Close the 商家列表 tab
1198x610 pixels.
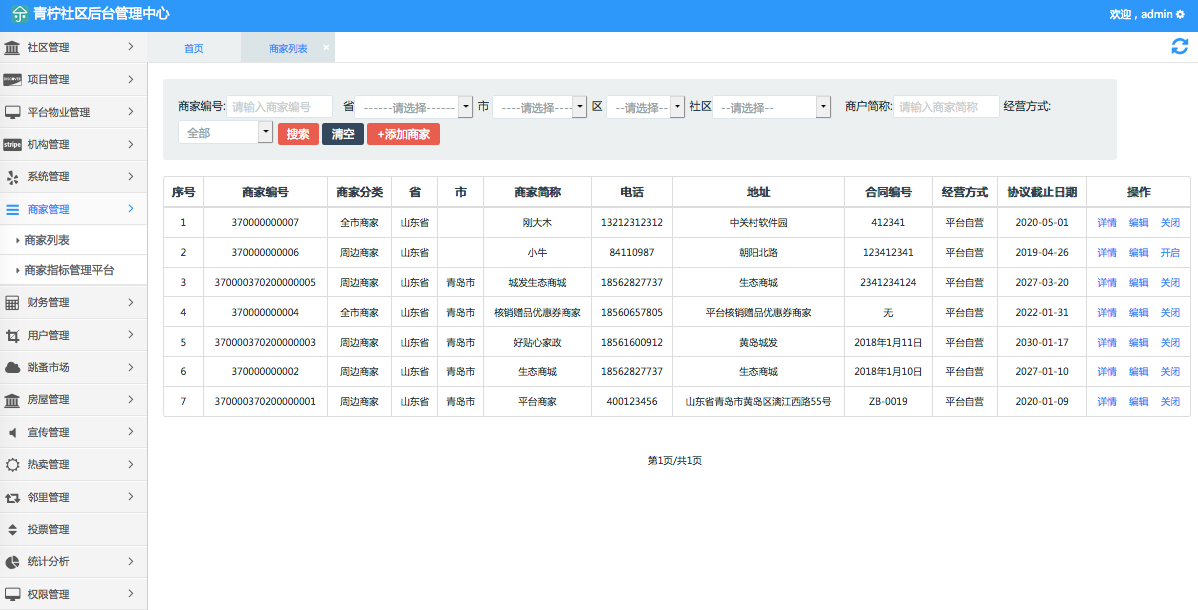pyautogui.click(x=325, y=47)
